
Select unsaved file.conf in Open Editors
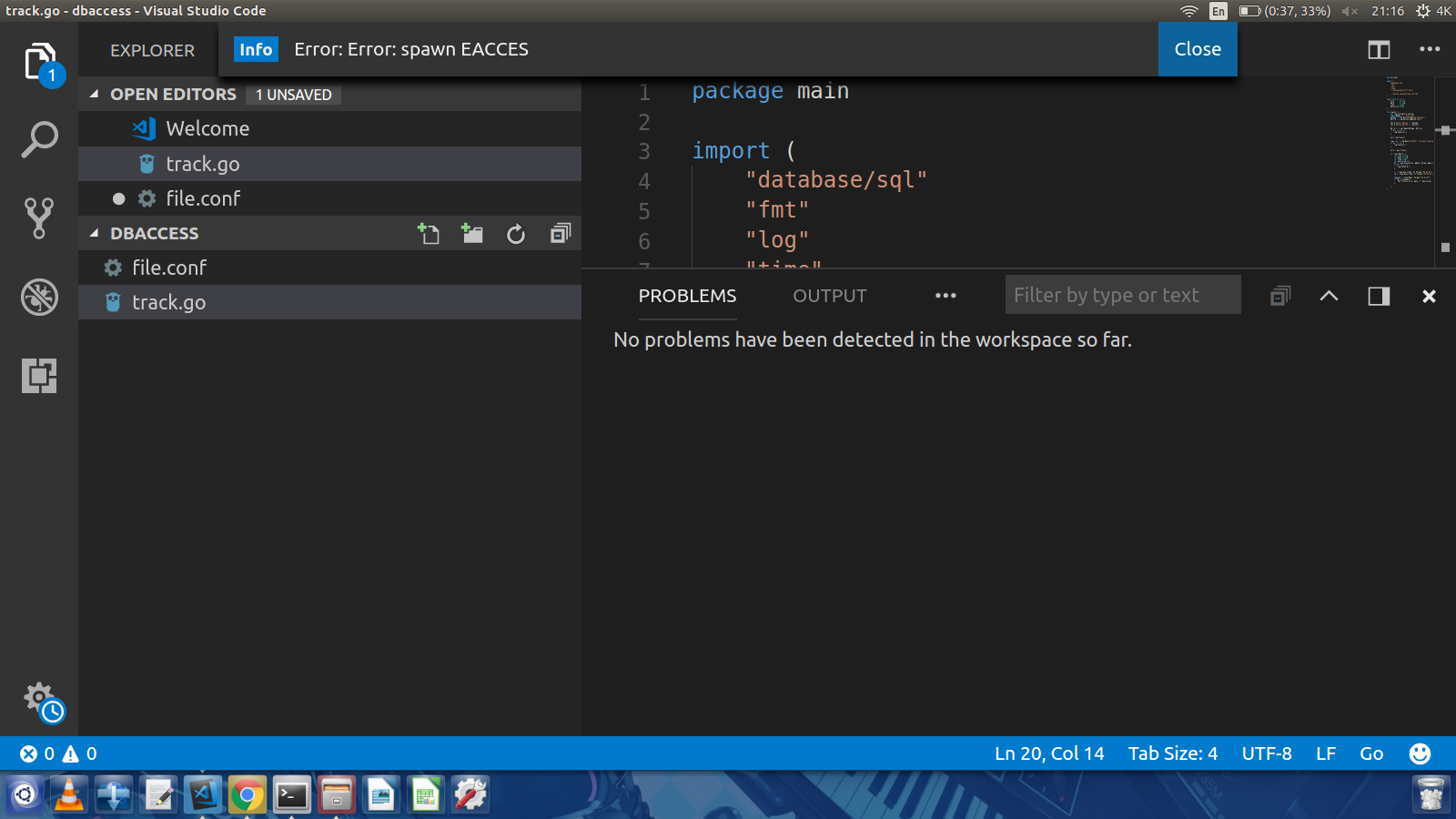[329, 198]
